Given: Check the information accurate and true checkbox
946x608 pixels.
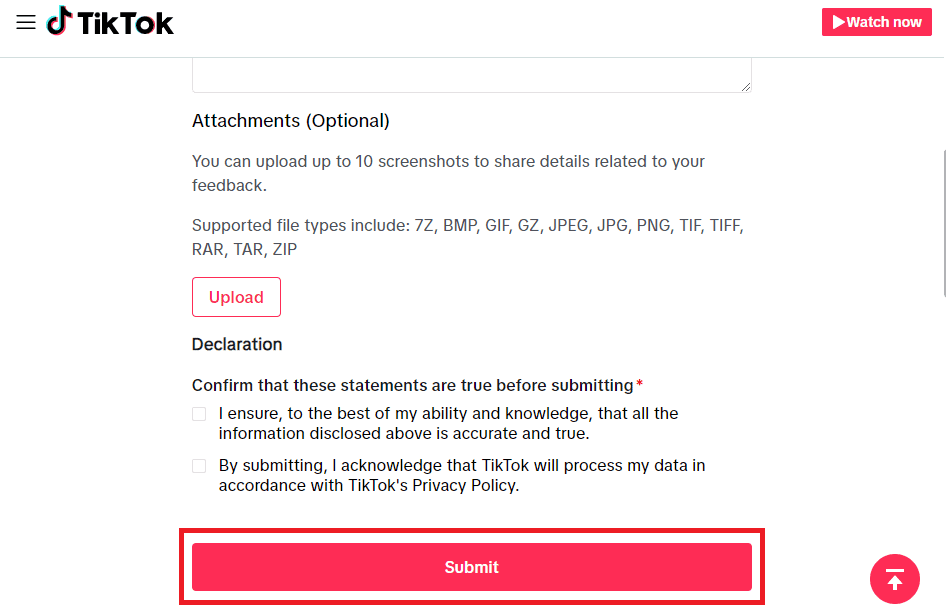Looking at the screenshot, I should (x=199, y=414).
